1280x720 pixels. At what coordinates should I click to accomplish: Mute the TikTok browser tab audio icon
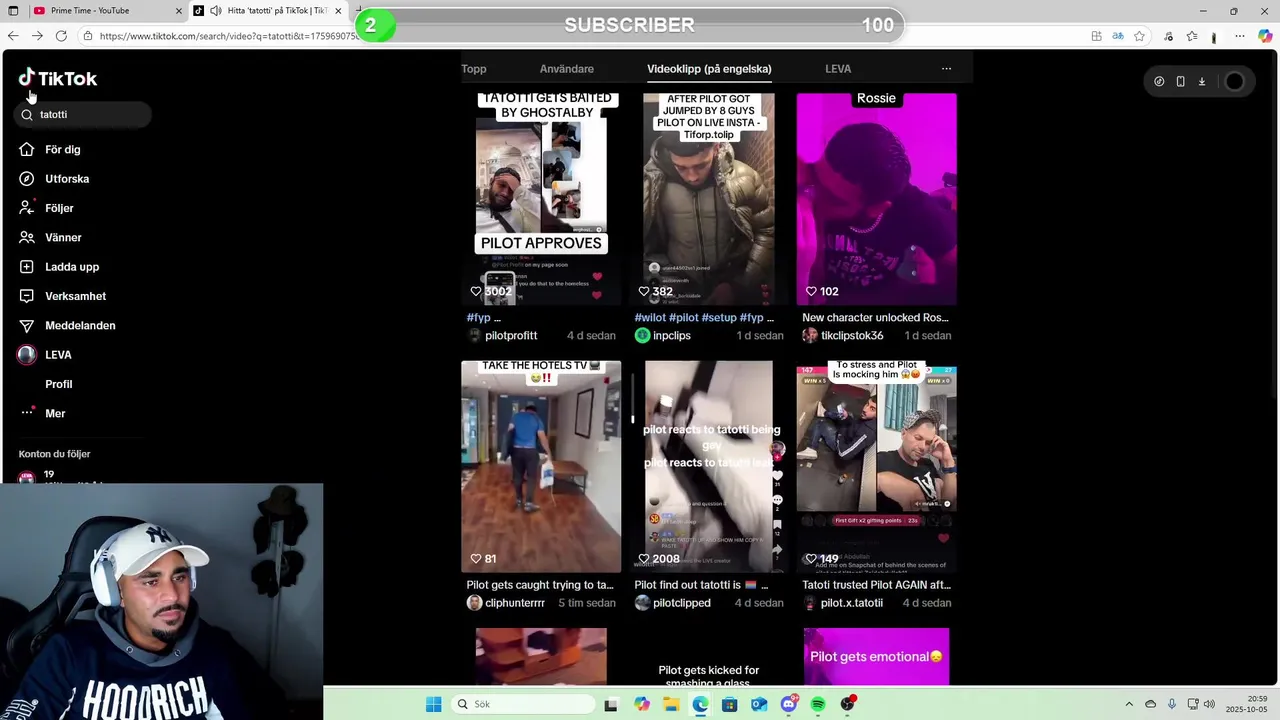[x=215, y=11]
